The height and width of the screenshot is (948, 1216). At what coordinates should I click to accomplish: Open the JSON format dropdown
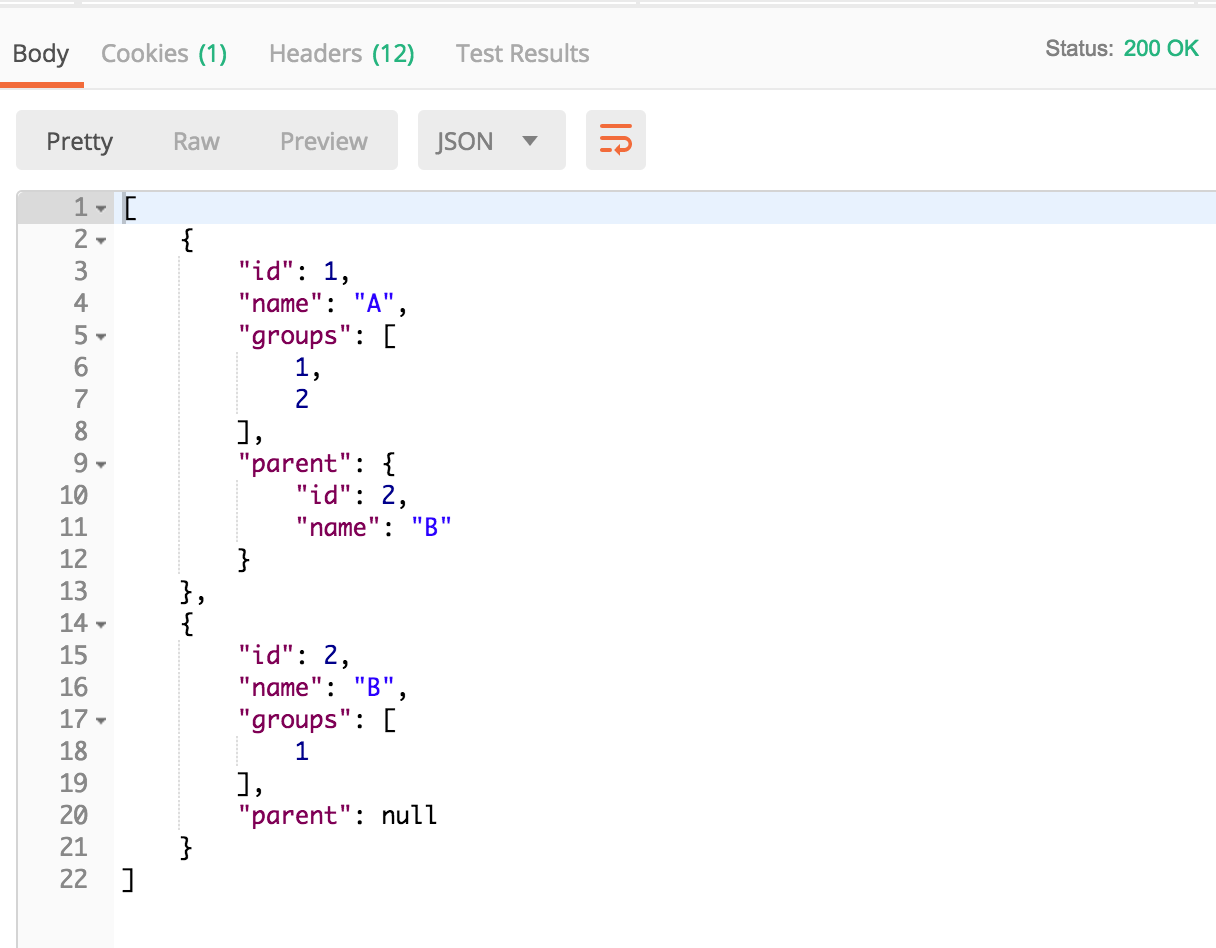(491, 141)
